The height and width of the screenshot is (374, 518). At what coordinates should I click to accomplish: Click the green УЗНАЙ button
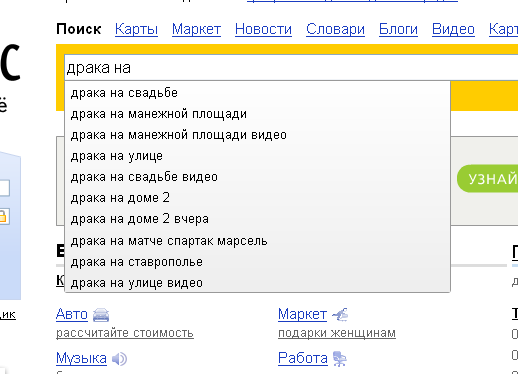coord(488,179)
